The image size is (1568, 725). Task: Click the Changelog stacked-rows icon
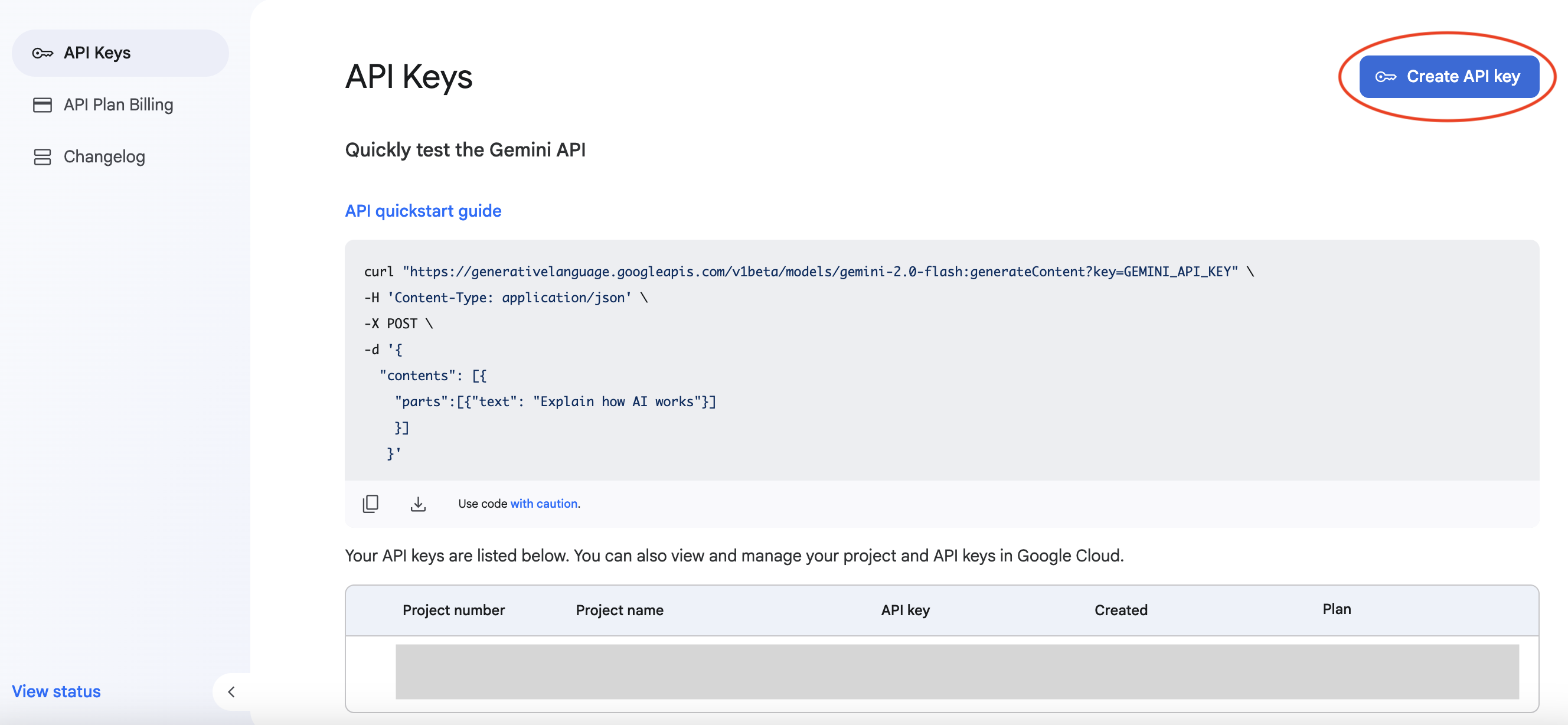click(x=42, y=157)
